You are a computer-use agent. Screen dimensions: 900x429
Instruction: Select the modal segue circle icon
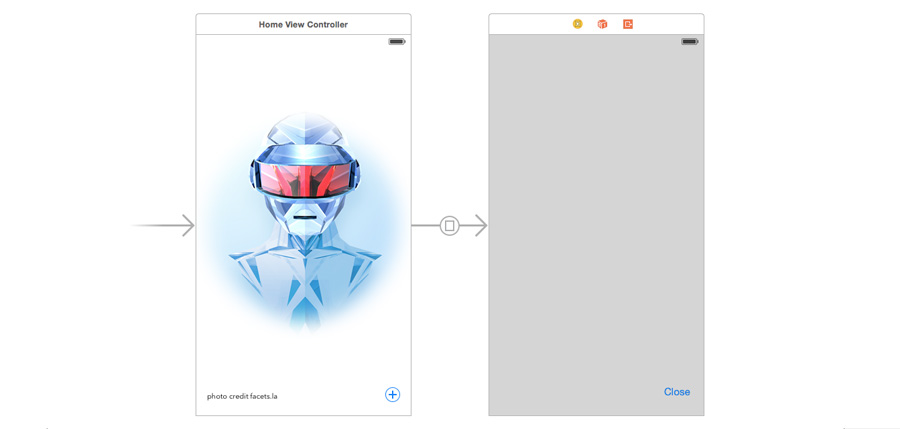pyautogui.click(x=449, y=226)
